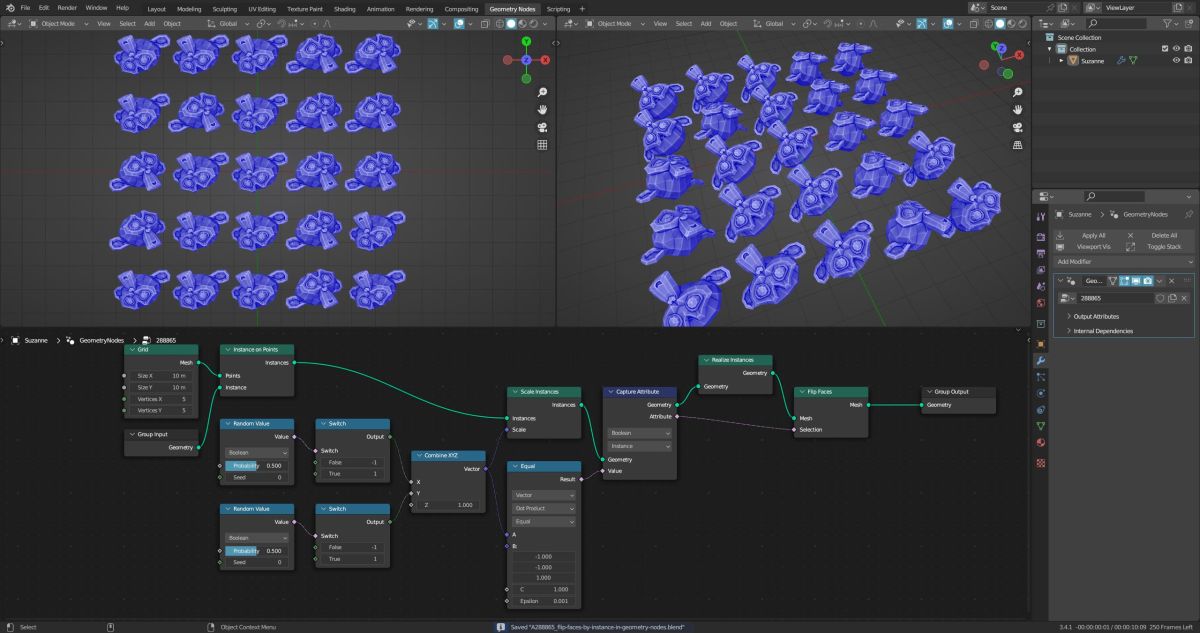Open the Material properties tab
This screenshot has width=1200, height=633.
click(1041, 442)
